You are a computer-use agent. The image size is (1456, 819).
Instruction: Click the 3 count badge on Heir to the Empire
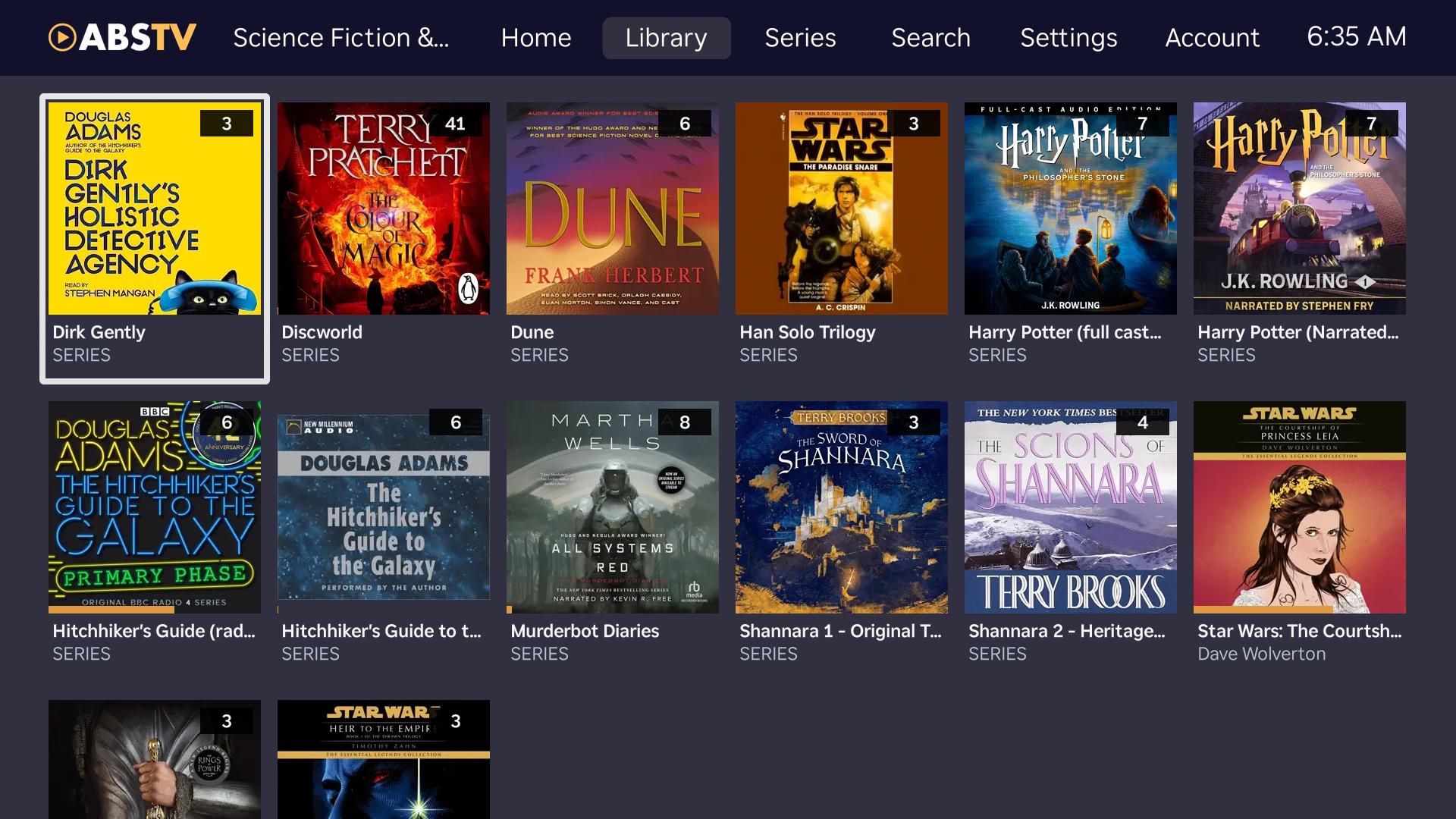[456, 721]
